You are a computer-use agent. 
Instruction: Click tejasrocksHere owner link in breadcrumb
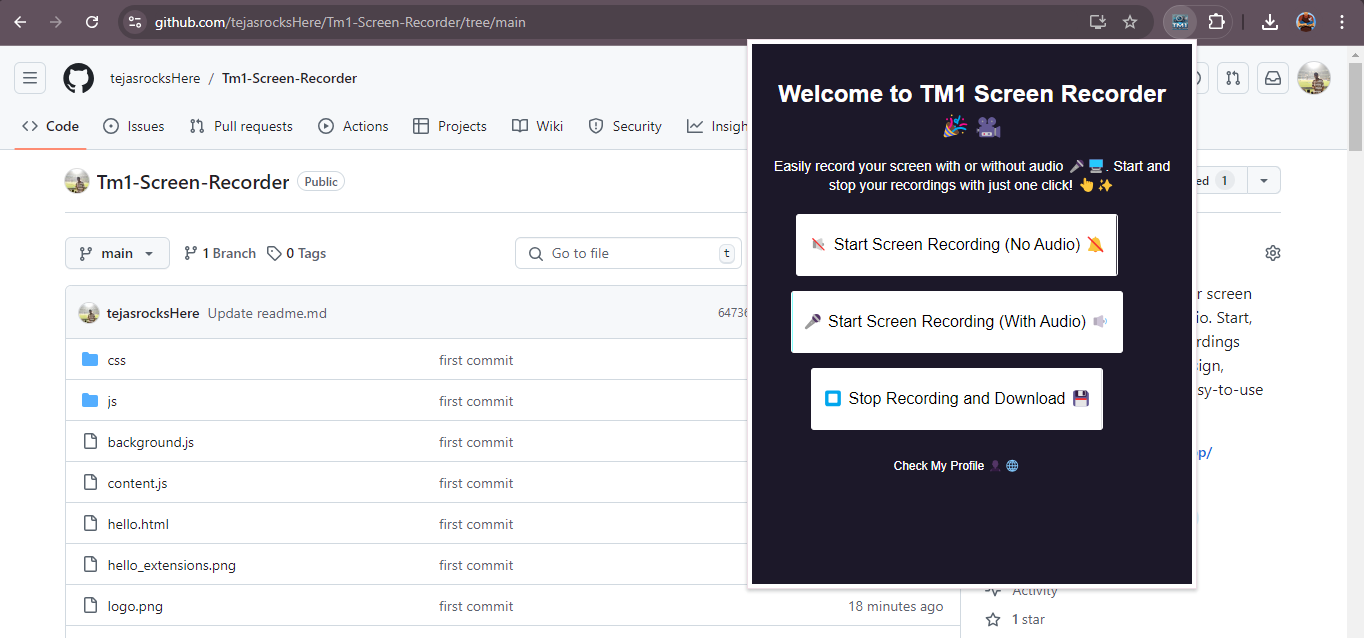click(x=155, y=78)
